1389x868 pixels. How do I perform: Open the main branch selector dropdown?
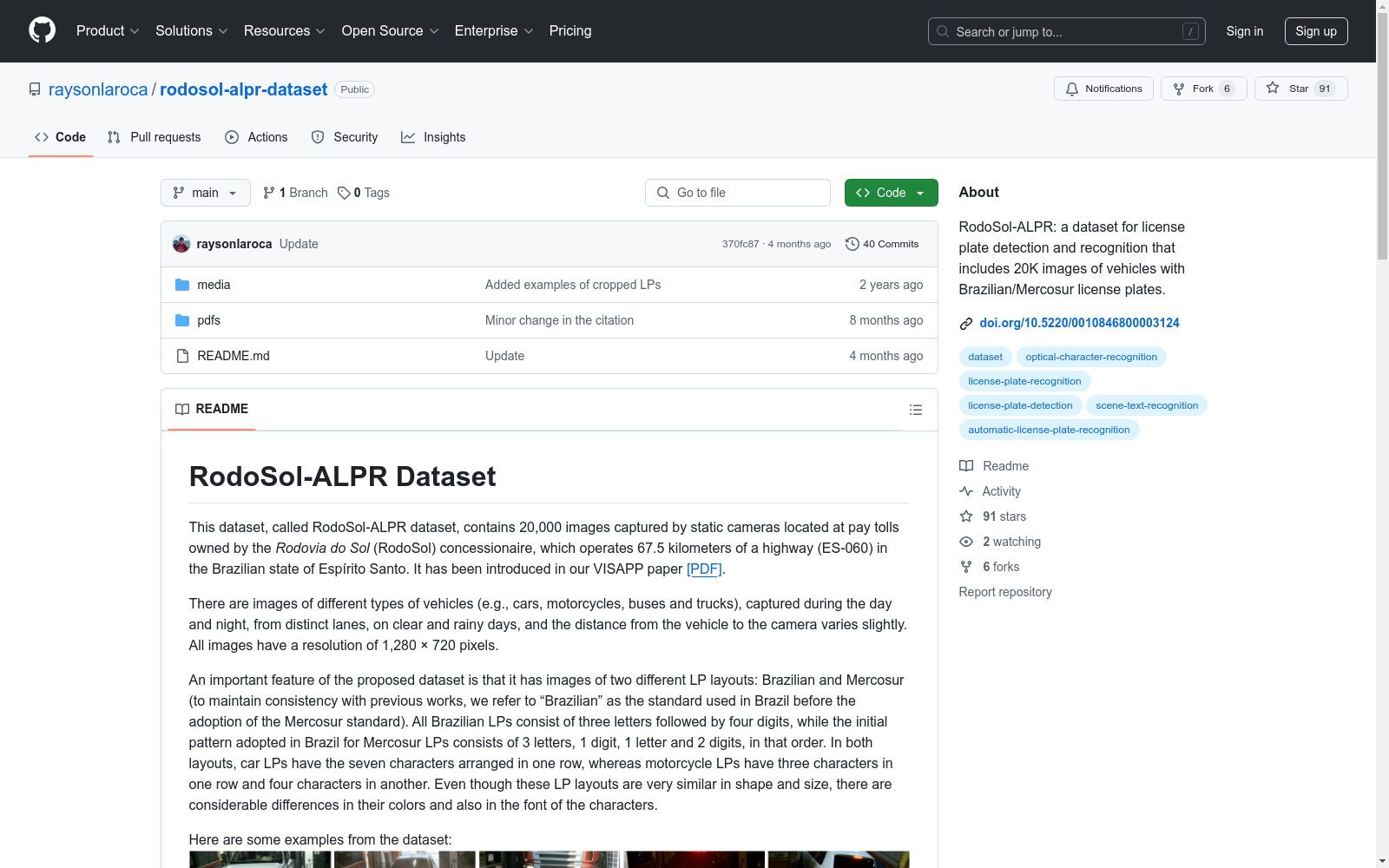pos(206,193)
